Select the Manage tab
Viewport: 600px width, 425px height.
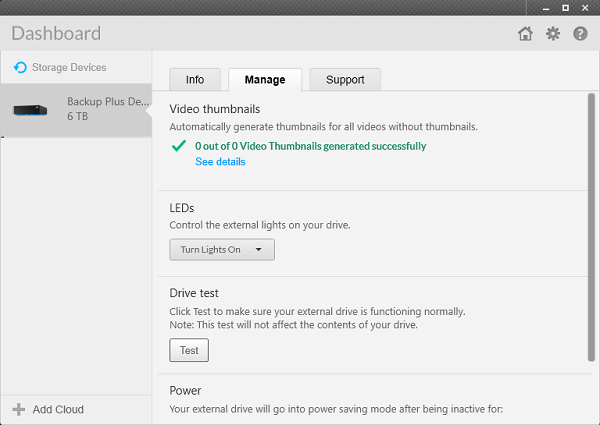(265, 80)
